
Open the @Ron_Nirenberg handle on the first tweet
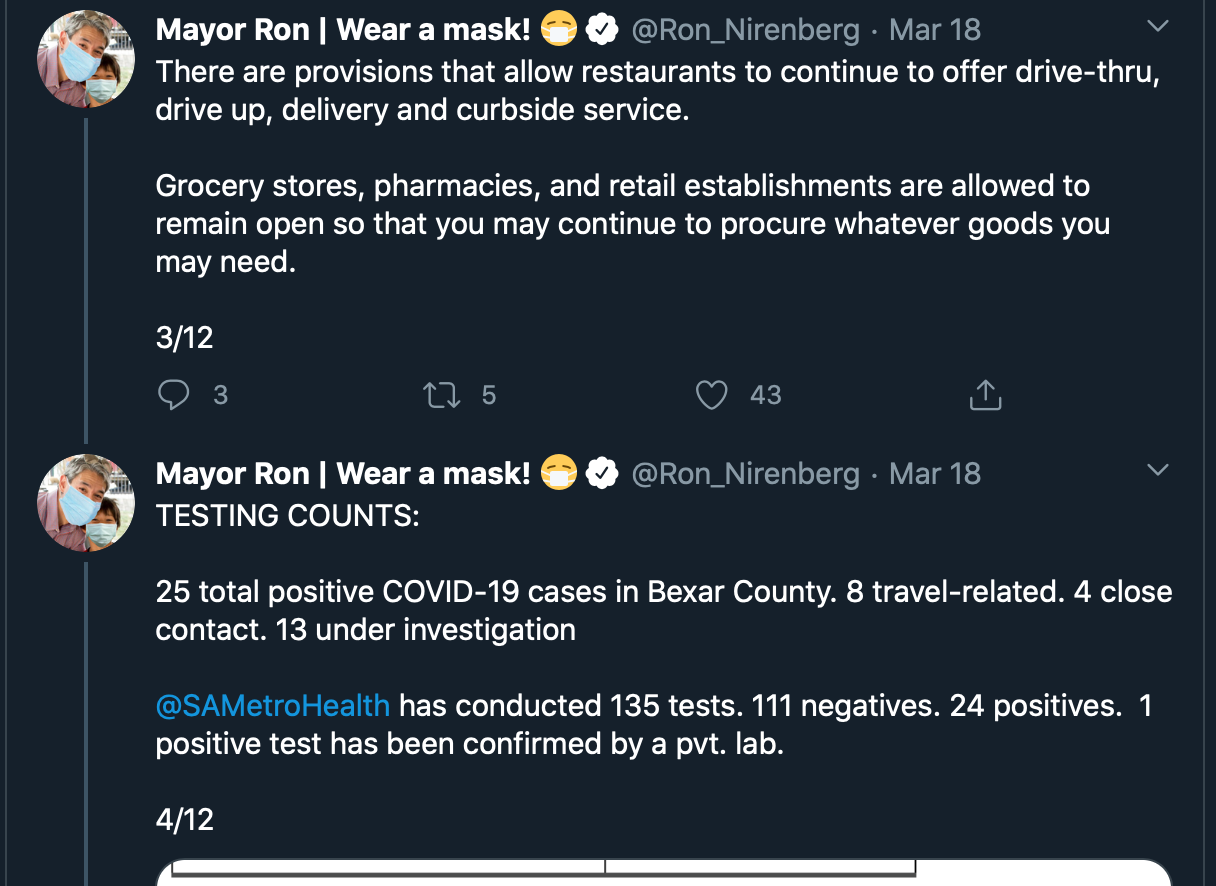[745, 30]
